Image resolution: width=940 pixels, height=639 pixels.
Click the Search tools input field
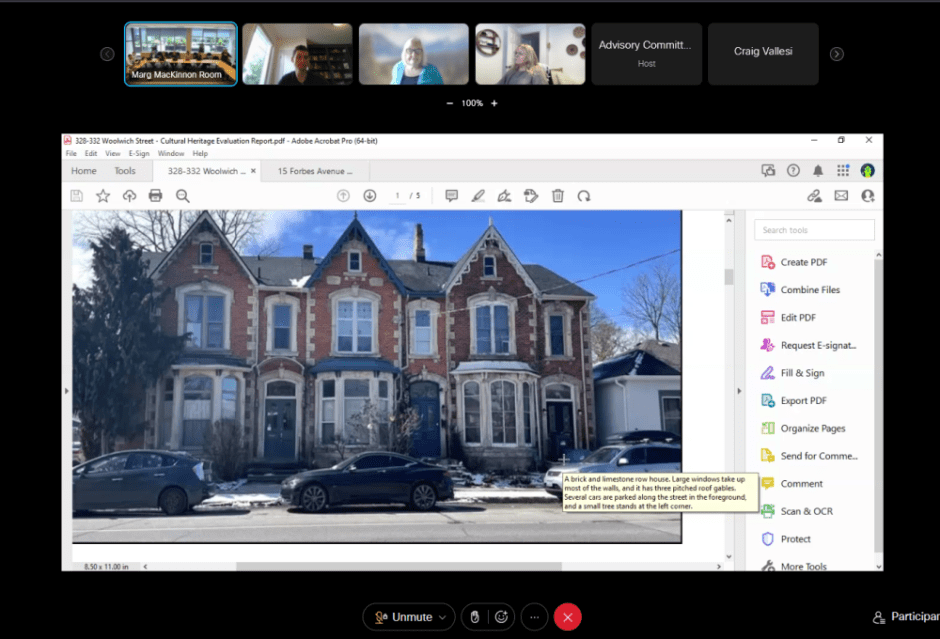click(815, 230)
